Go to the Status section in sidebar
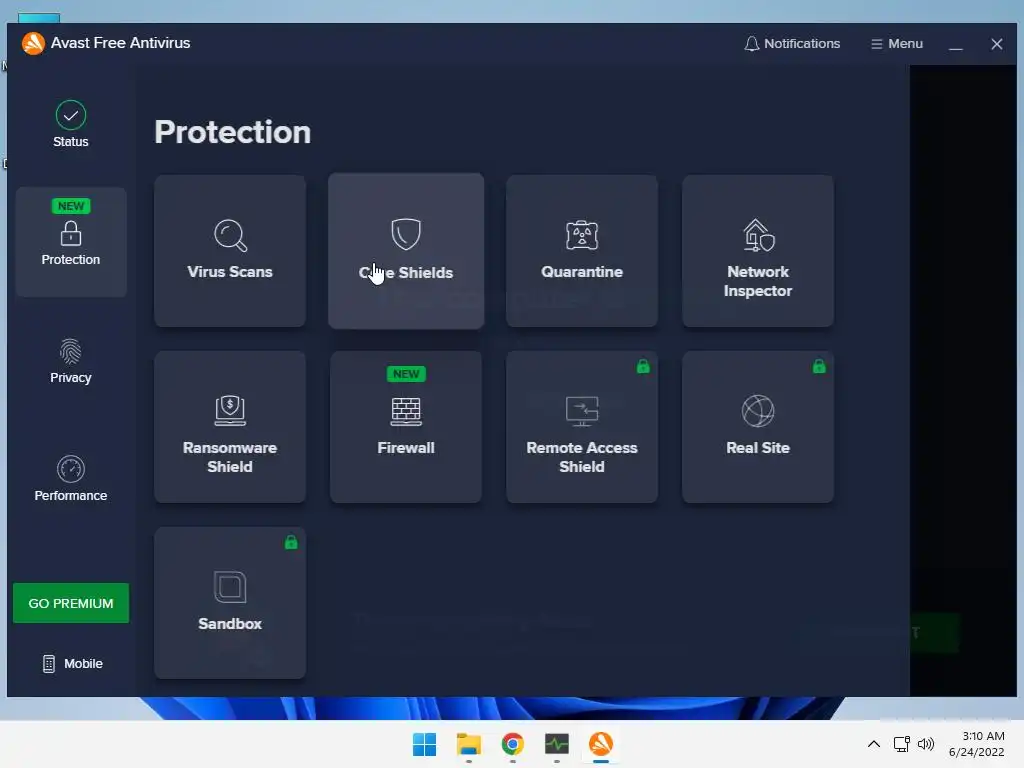This screenshot has height=768, width=1024. (x=71, y=124)
